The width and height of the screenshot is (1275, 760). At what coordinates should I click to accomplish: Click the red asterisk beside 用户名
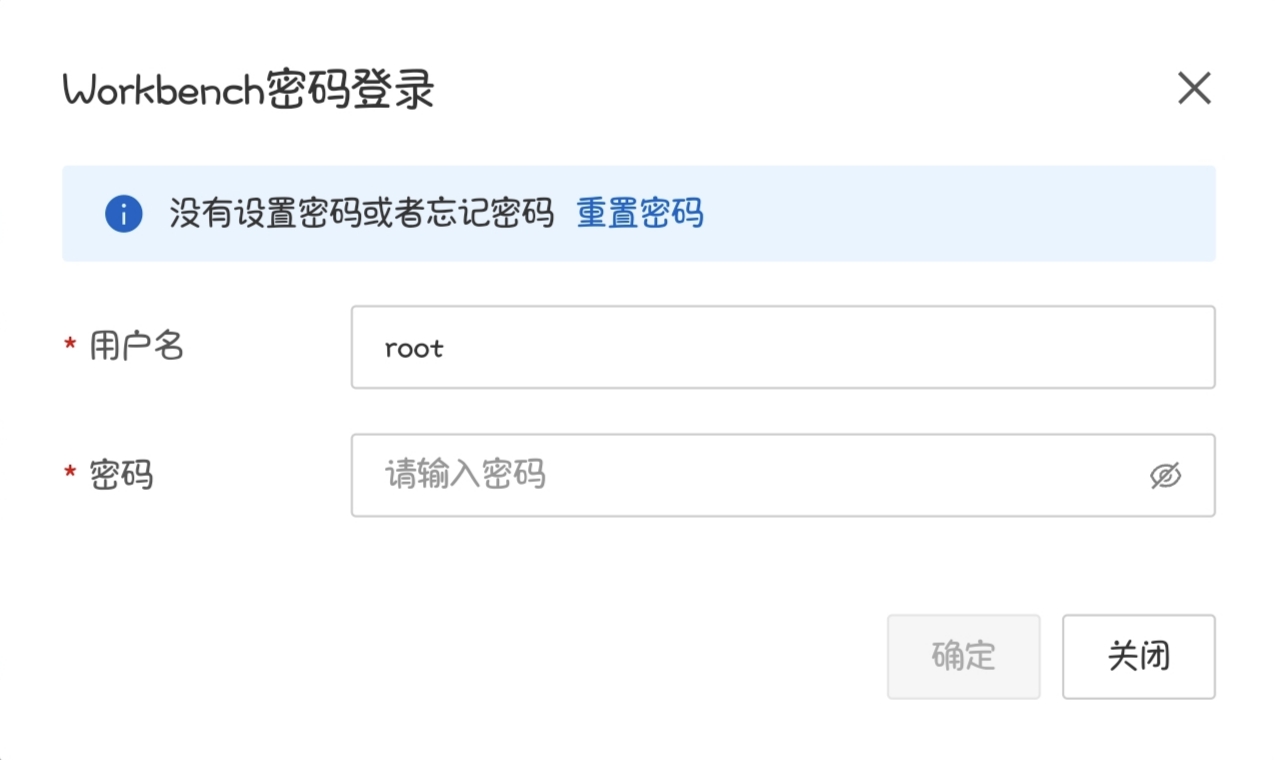click(70, 346)
